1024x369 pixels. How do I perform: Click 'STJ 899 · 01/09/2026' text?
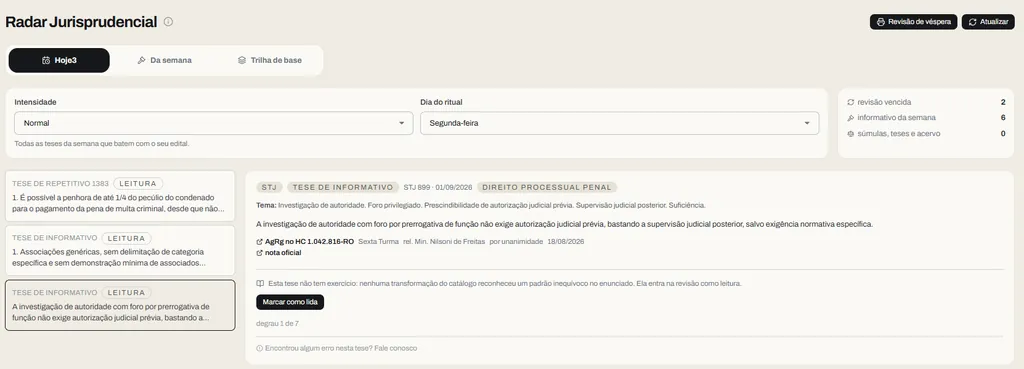(438, 187)
